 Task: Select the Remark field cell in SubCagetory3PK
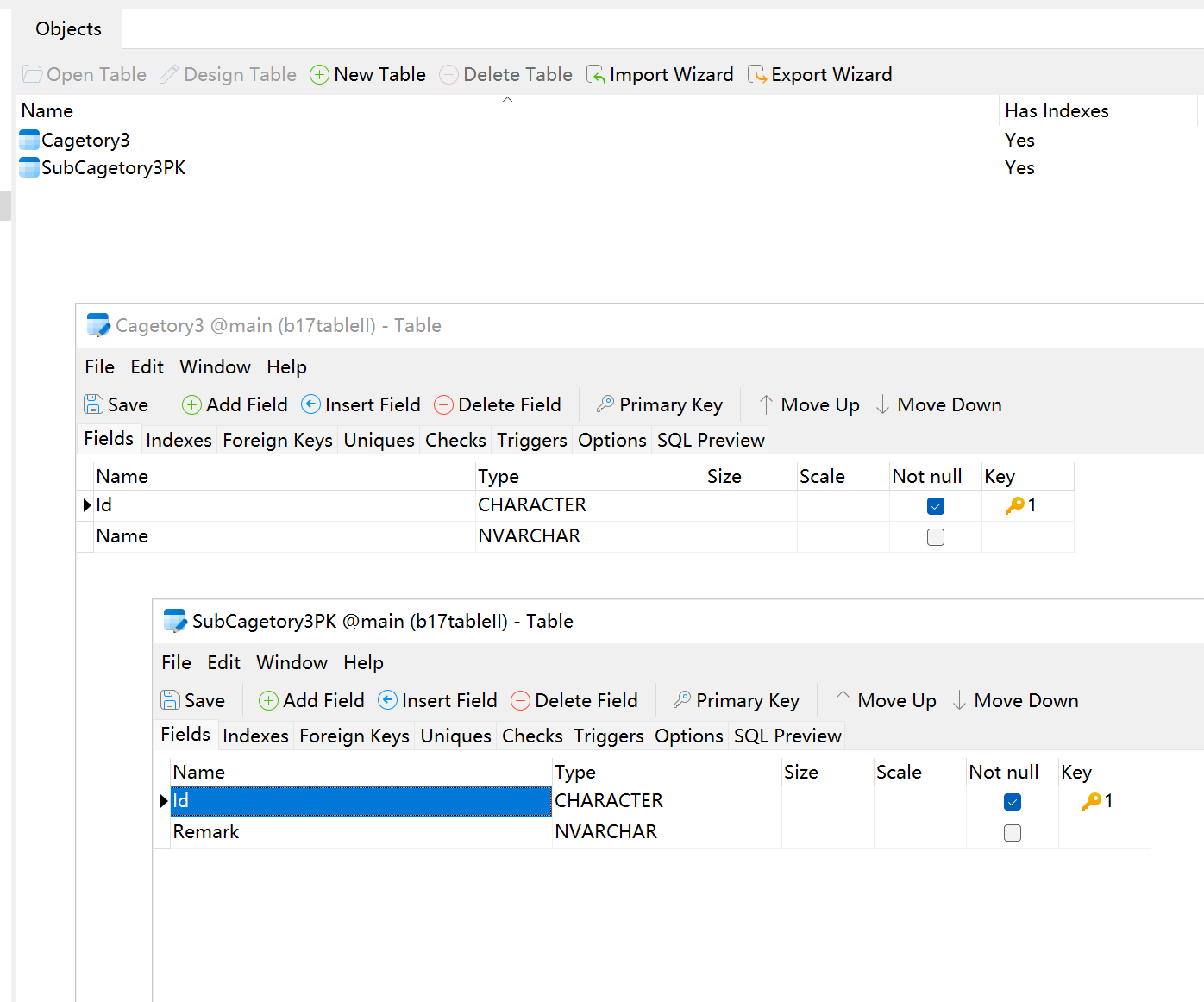pyautogui.click(x=361, y=832)
